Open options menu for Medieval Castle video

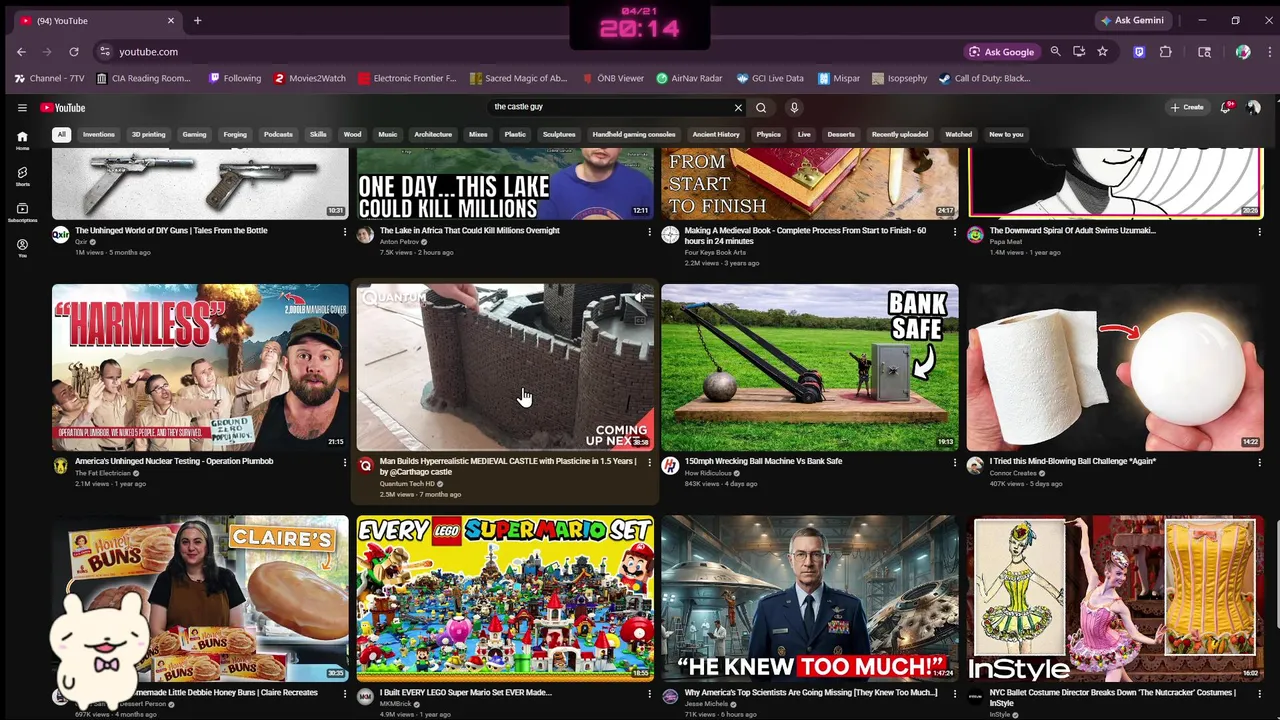649,463
